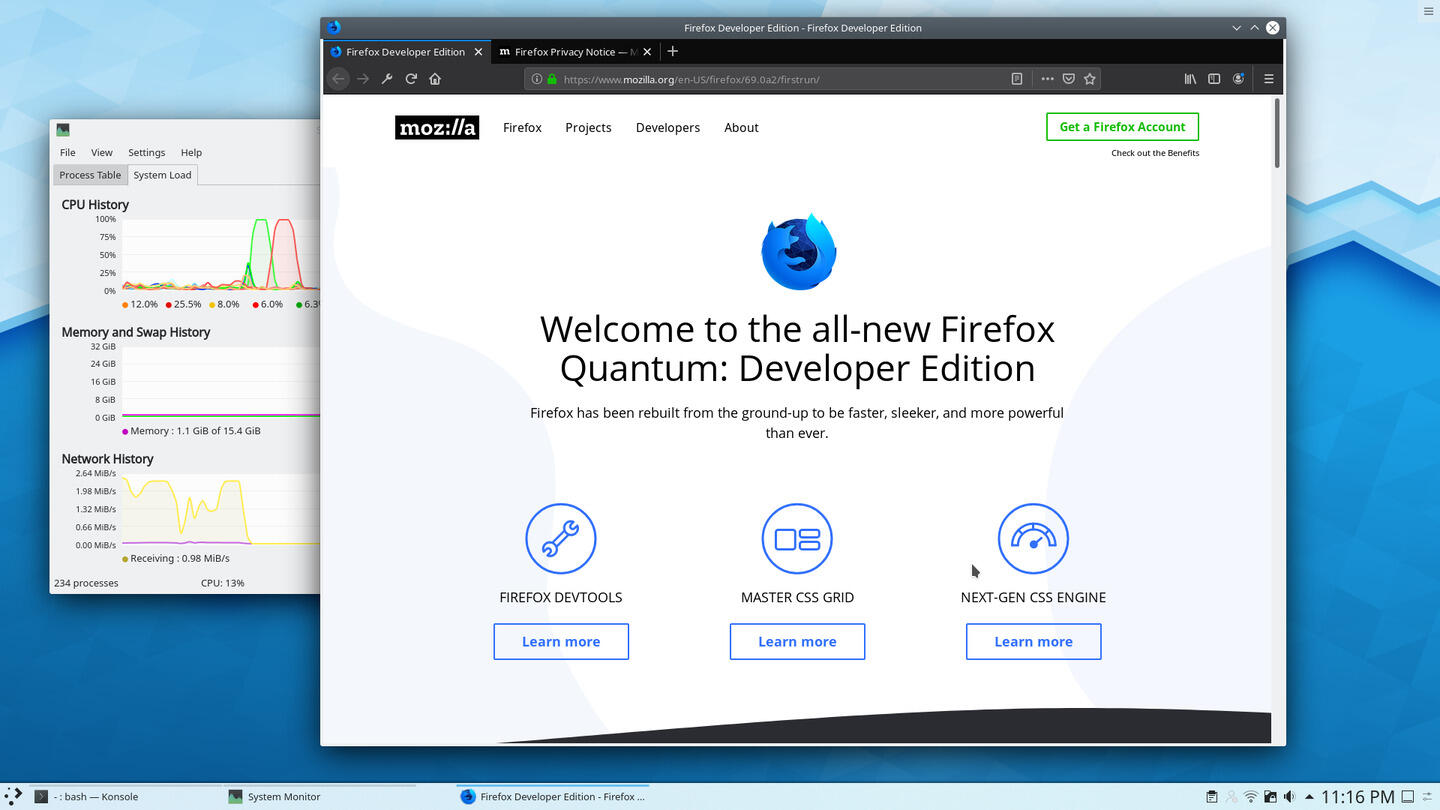Go back using the browser back arrow
Screen dimensions: 1440x810
coord(338,79)
